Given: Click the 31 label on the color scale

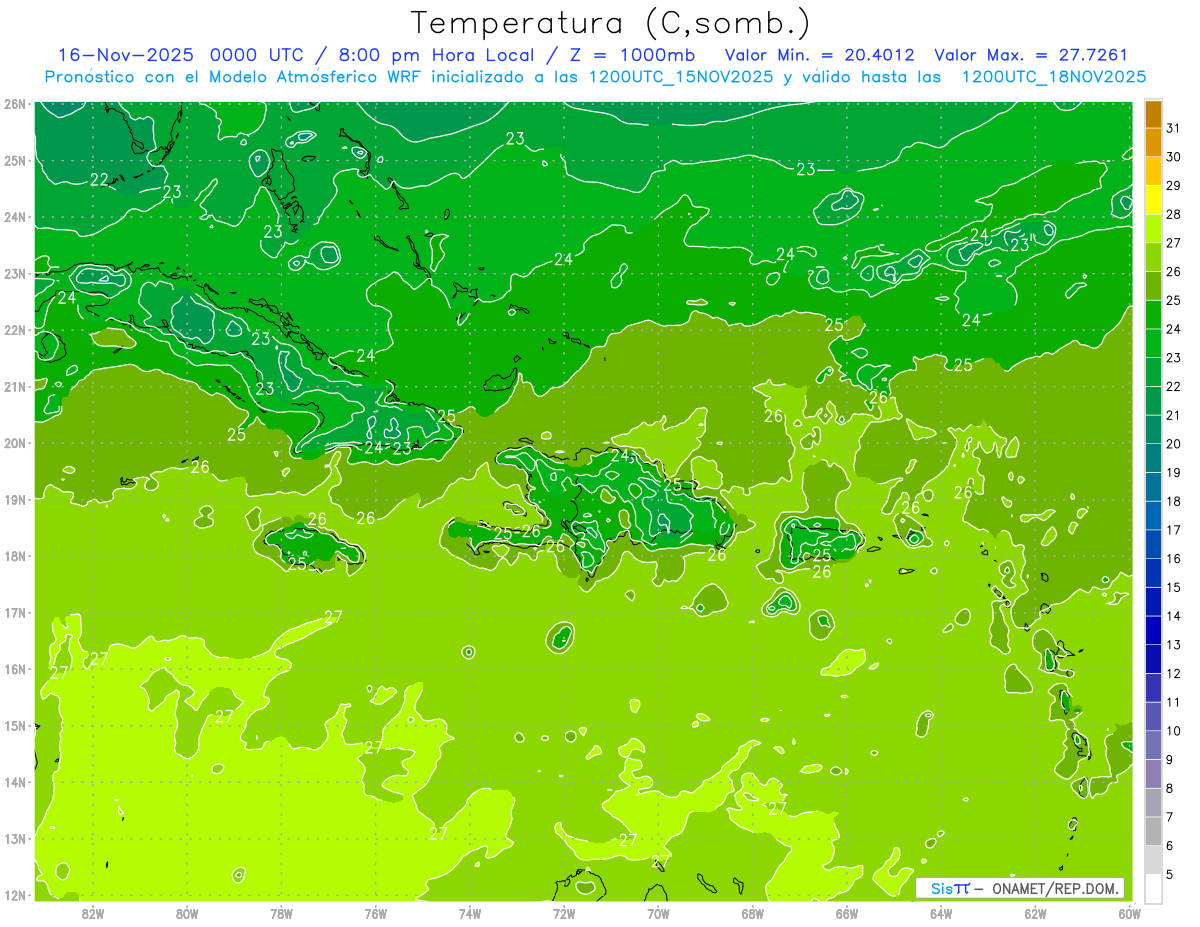Looking at the screenshot, I should tap(1173, 128).
